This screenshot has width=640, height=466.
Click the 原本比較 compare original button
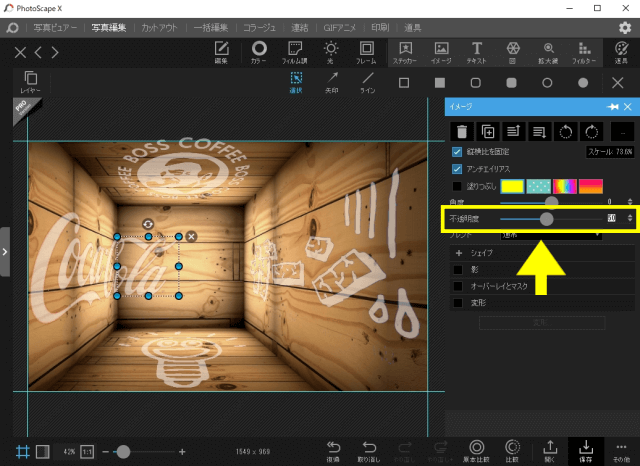(476, 451)
